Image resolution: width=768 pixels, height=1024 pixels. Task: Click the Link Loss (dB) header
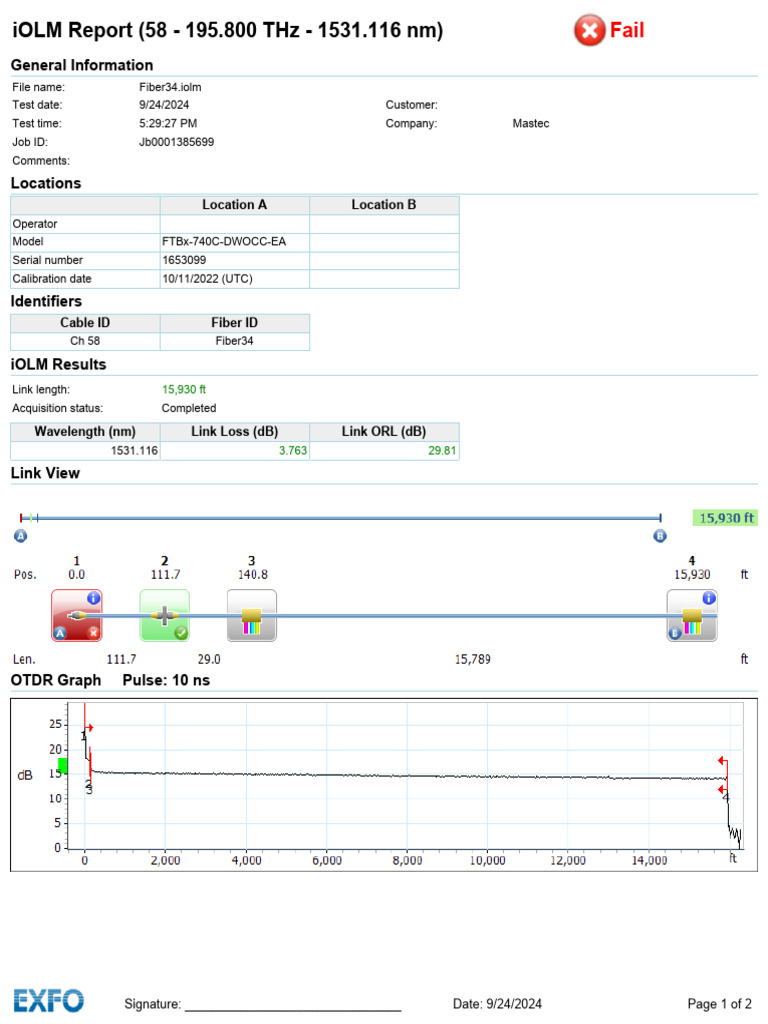(234, 432)
